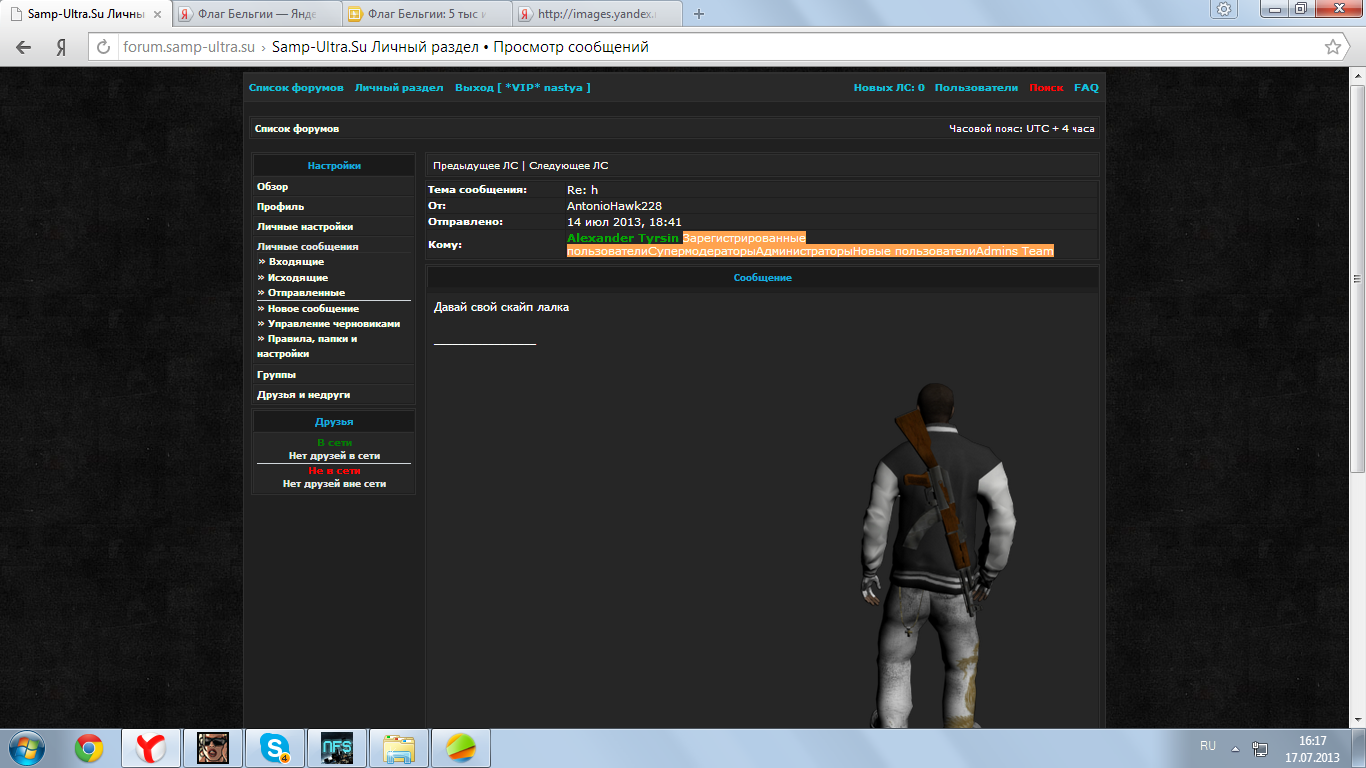
Task: Open the network icon in system tray
Action: (1261, 748)
